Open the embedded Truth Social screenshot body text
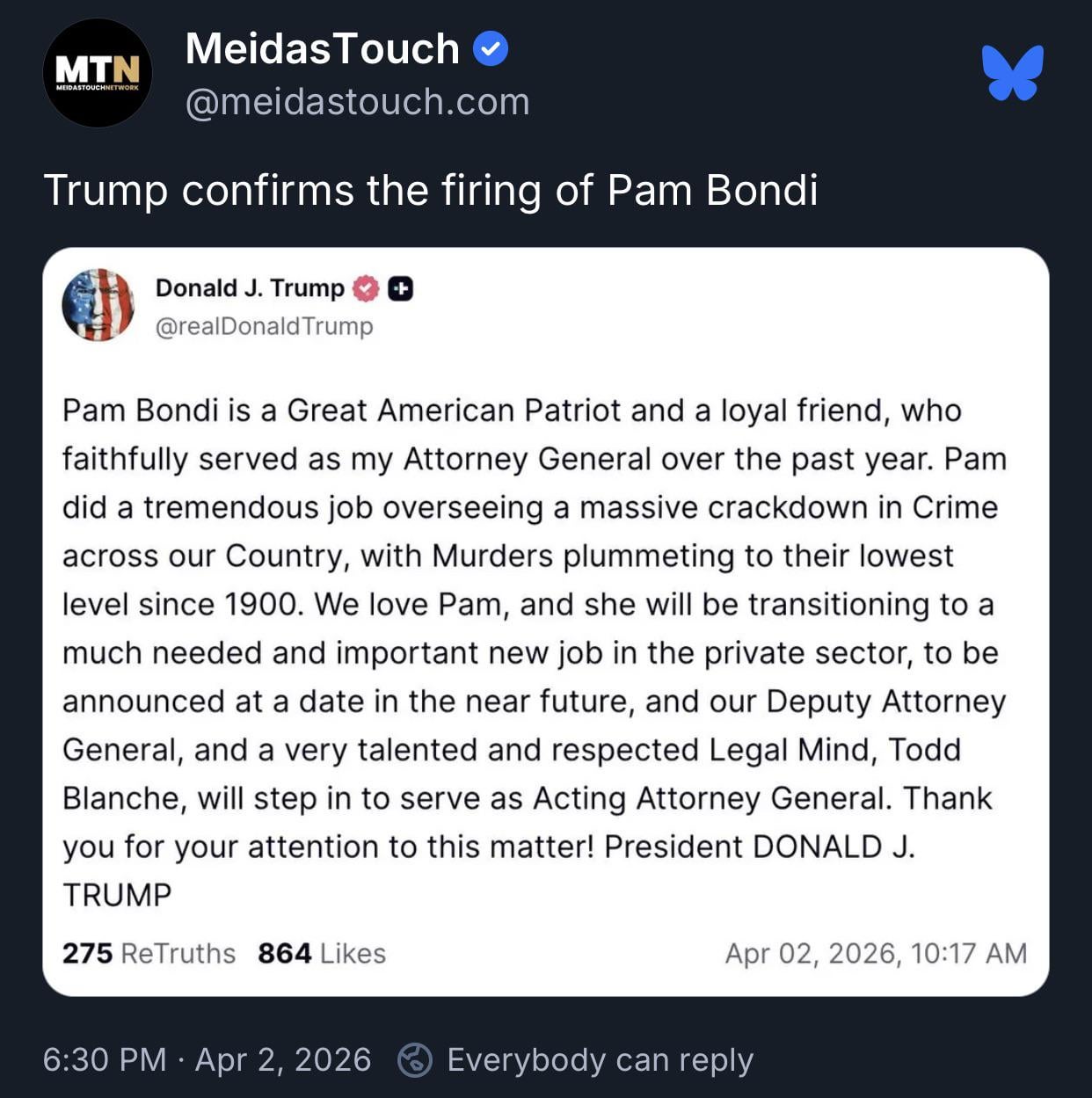The width and height of the screenshot is (1092, 1098). [533, 604]
